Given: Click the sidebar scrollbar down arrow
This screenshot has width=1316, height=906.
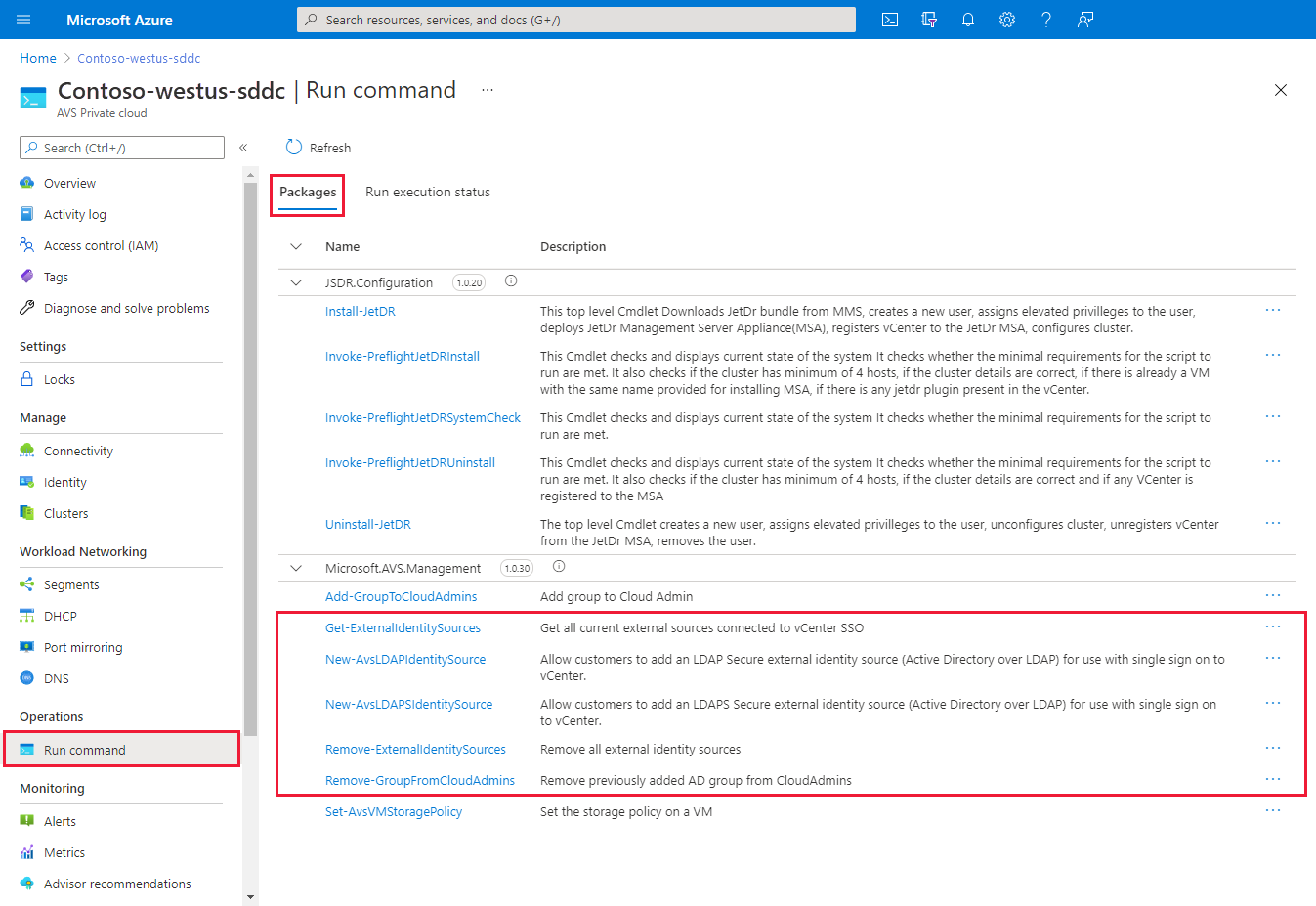Looking at the screenshot, I should (x=250, y=896).
